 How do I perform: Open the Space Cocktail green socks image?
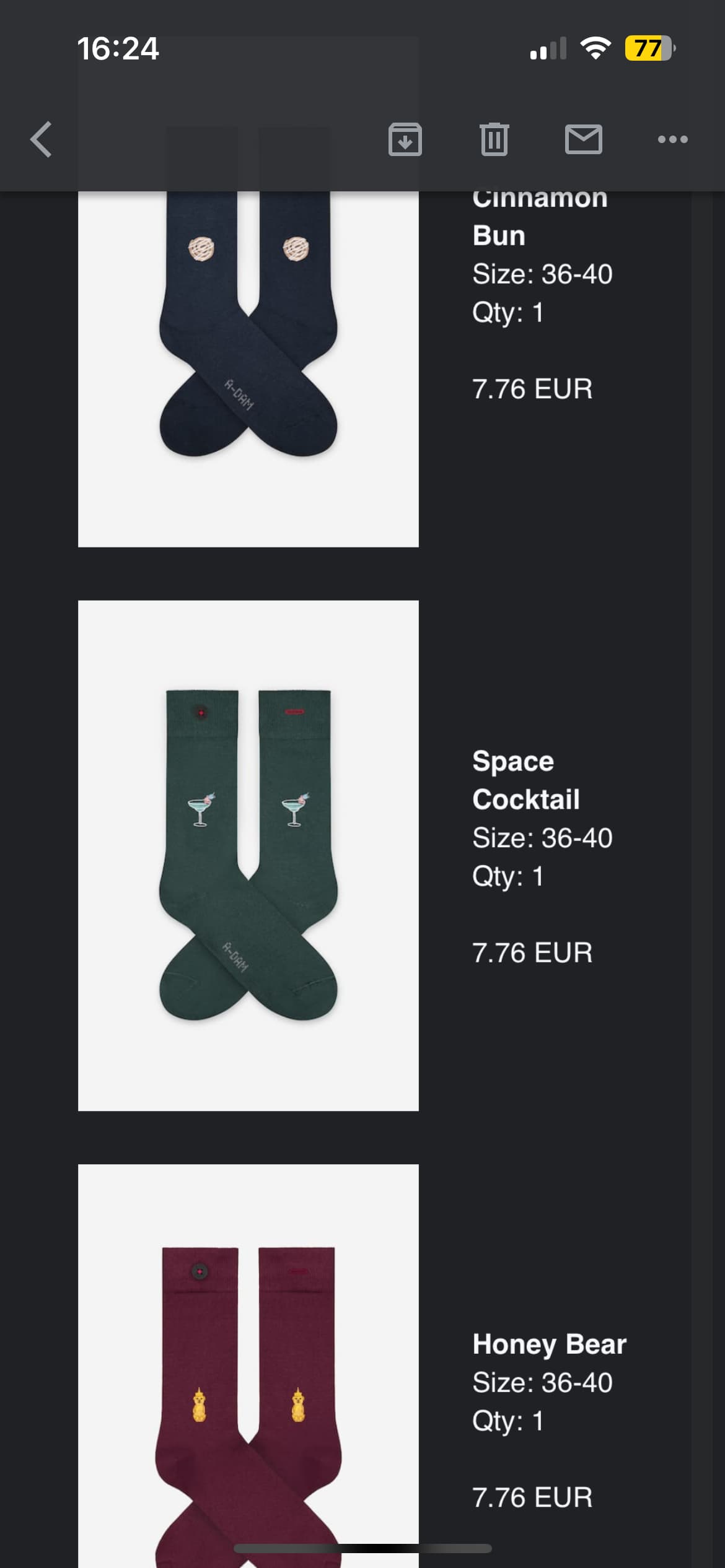point(248,856)
